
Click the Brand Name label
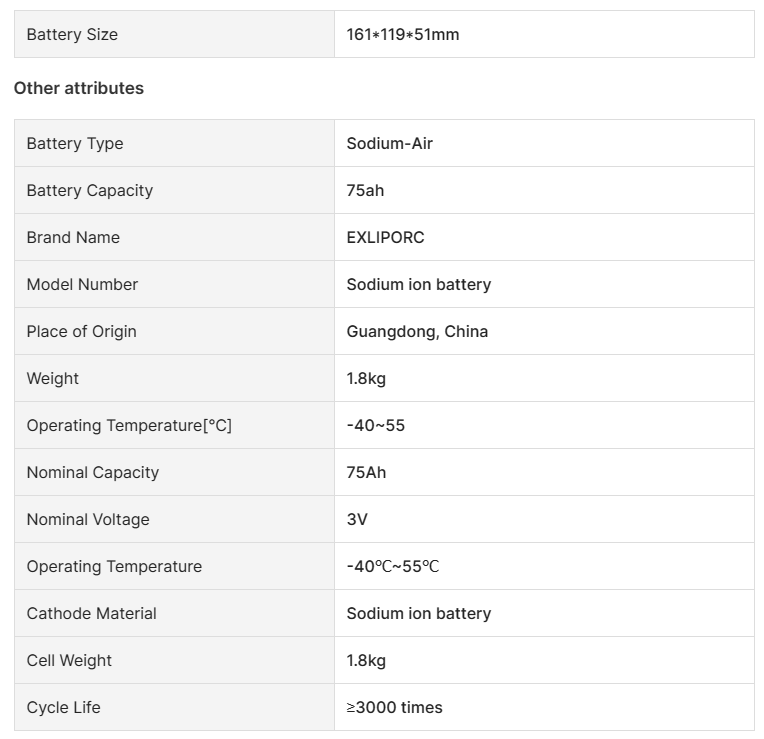pyautogui.click(x=73, y=237)
